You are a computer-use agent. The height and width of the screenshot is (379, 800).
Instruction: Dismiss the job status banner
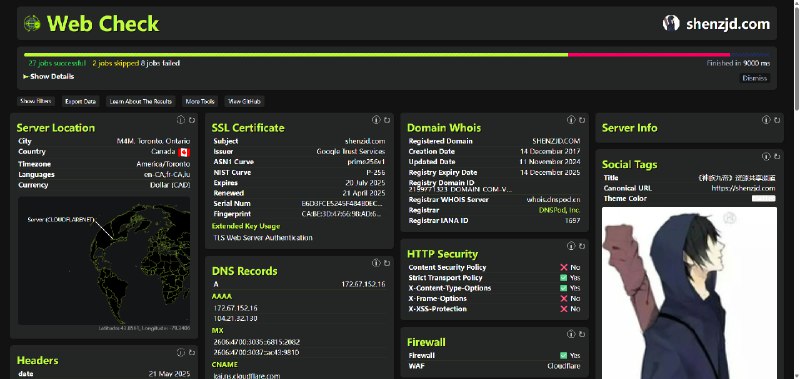pos(755,78)
